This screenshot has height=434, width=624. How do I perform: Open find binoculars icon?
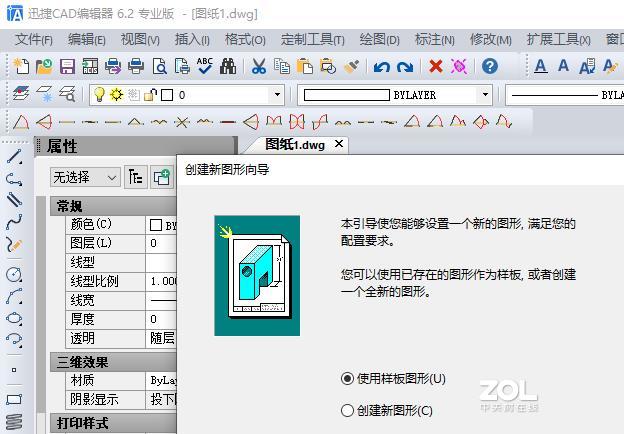point(228,66)
